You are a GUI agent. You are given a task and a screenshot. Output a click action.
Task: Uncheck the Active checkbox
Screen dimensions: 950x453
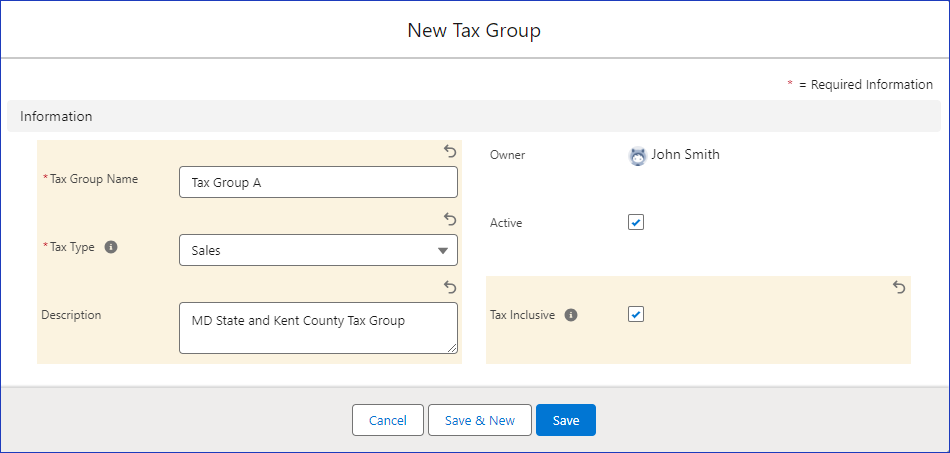coord(636,222)
